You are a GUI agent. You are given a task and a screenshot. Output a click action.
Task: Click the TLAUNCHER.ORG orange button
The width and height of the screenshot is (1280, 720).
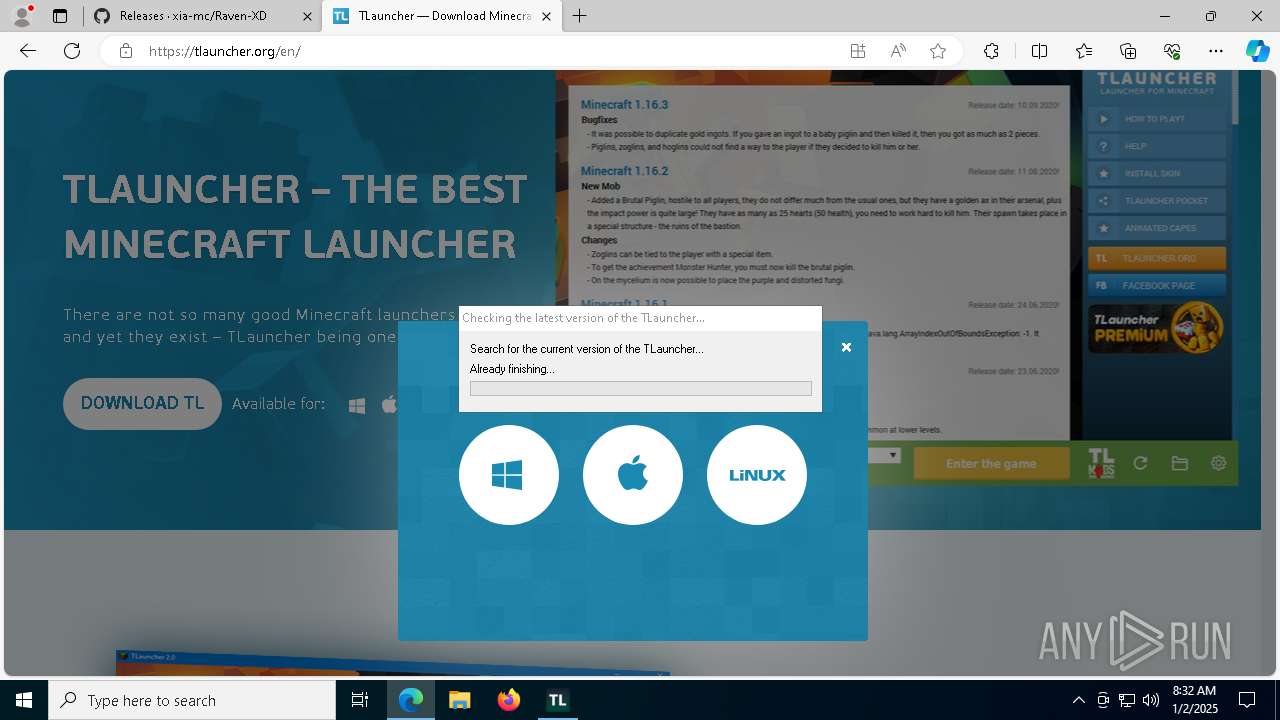pos(1157,258)
